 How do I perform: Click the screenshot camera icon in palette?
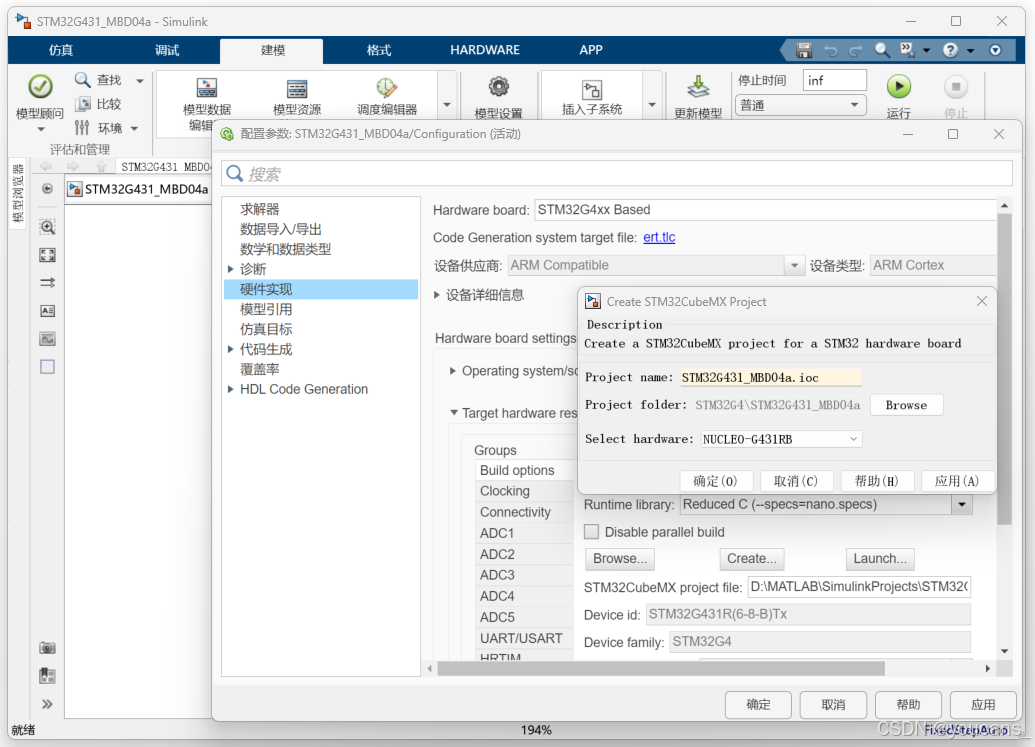coord(47,648)
